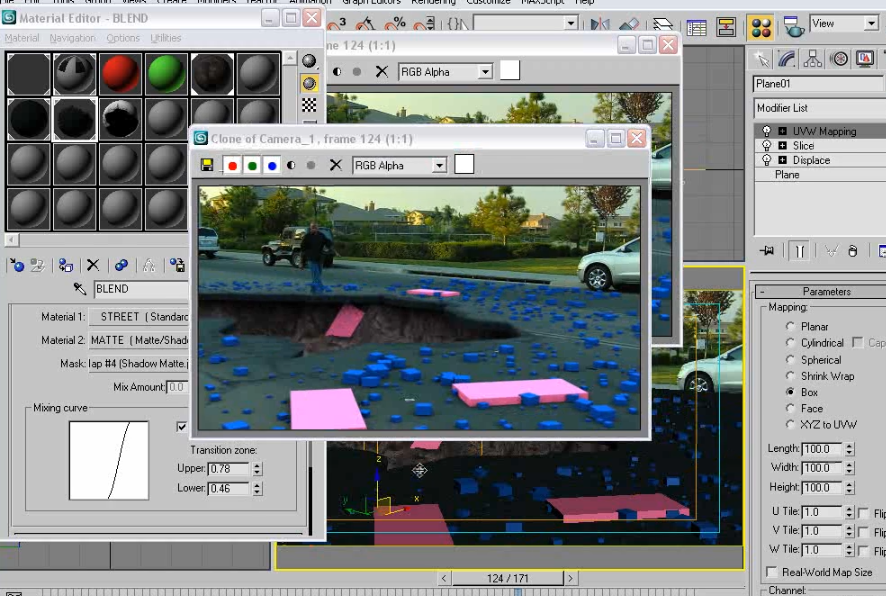Image resolution: width=886 pixels, height=596 pixels.
Task: Click the white color swatch in Clone window
Action: pos(464,164)
